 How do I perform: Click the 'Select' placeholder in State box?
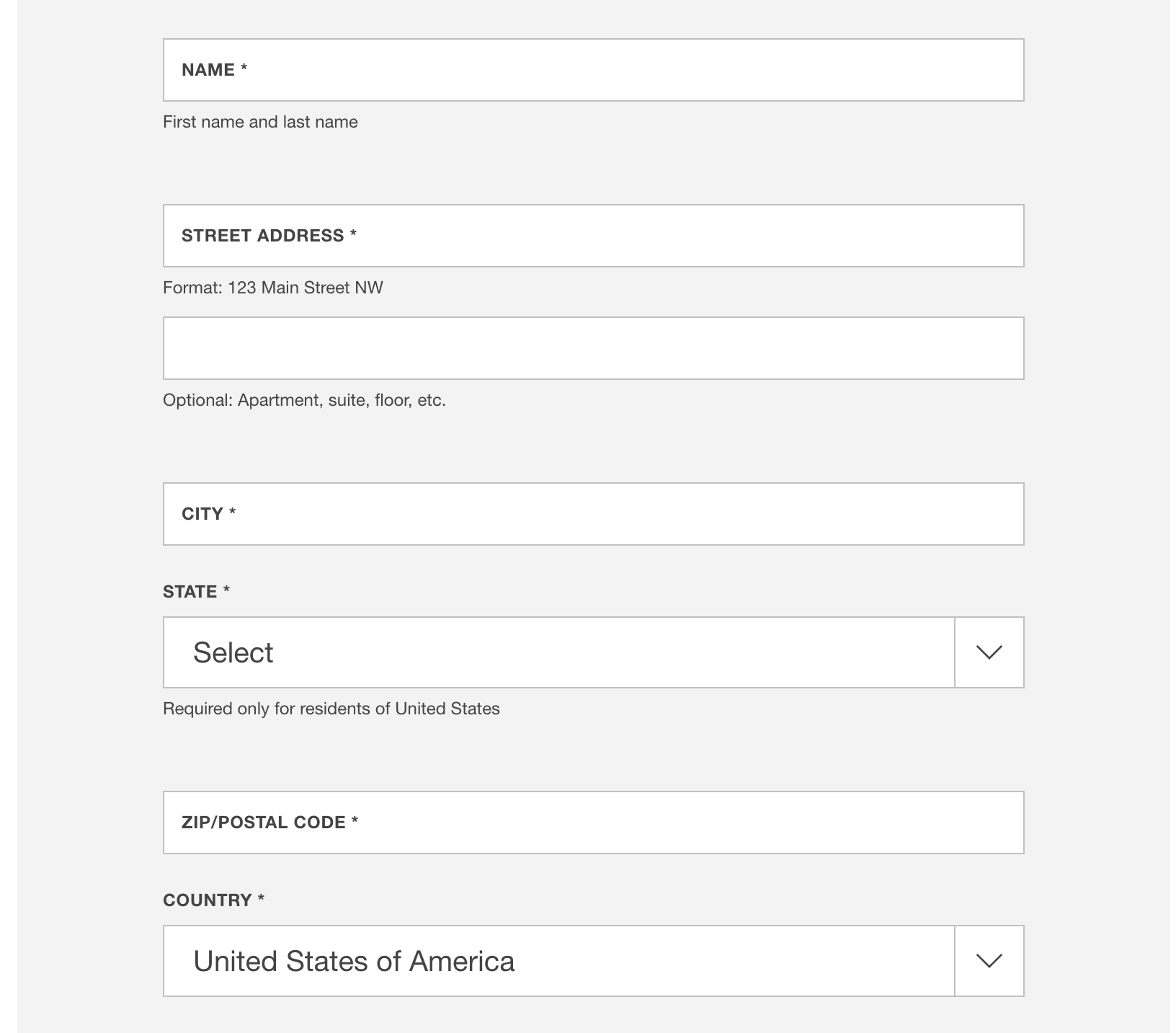click(x=233, y=653)
